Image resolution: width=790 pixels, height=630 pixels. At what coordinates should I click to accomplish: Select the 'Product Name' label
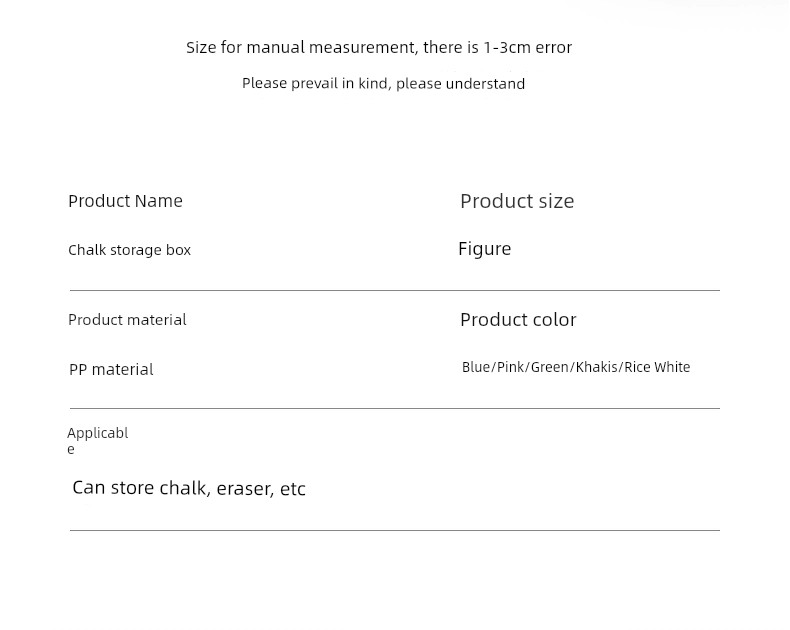[125, 201]
